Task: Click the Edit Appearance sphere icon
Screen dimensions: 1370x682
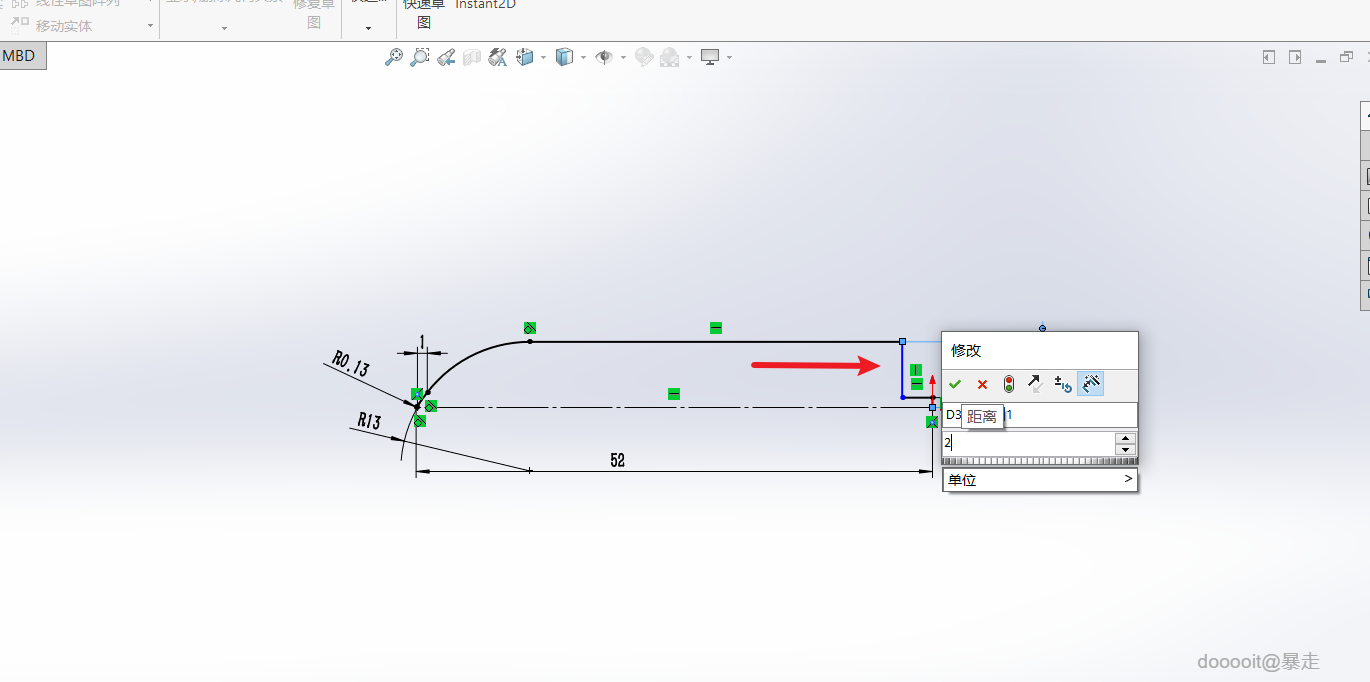Action: click(x=643, y=57)
